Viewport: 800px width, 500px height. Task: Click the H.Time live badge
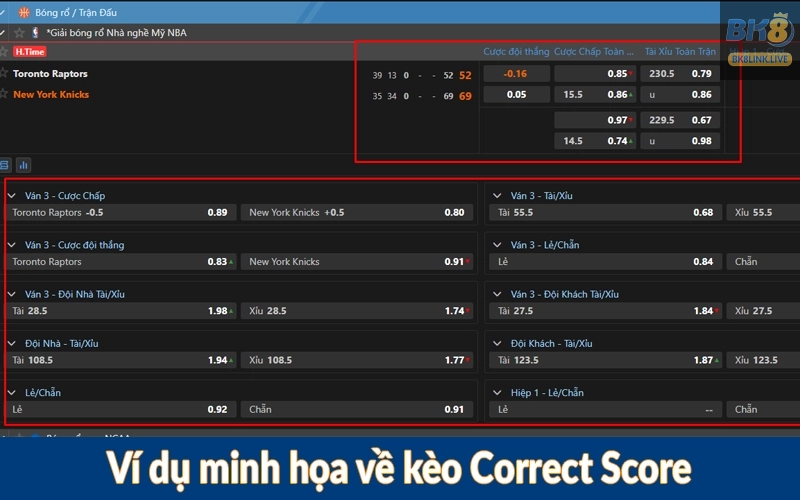30,52
